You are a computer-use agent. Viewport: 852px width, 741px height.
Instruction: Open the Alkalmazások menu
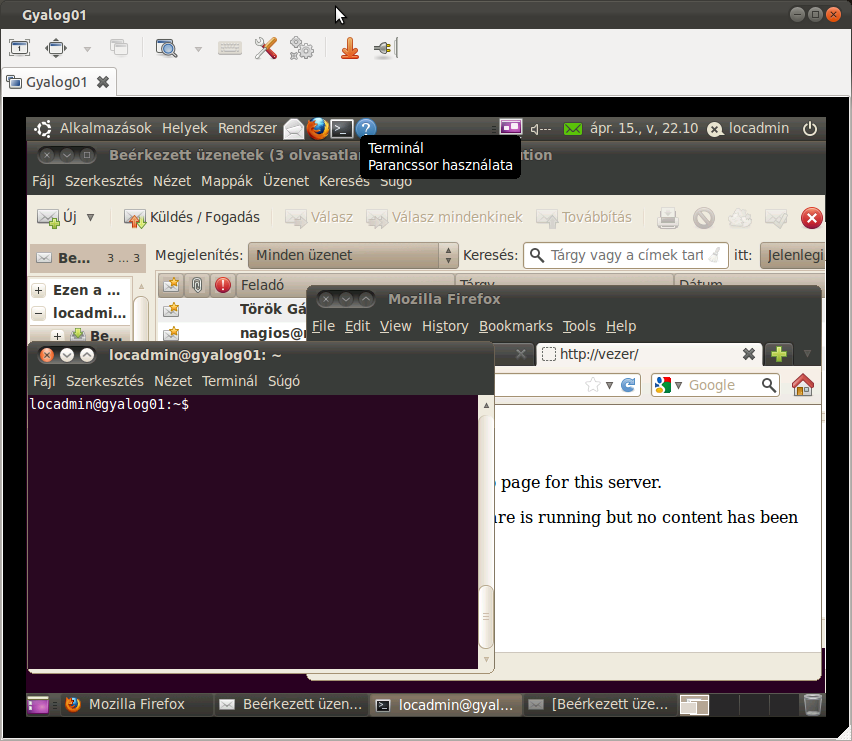(105, 128)
